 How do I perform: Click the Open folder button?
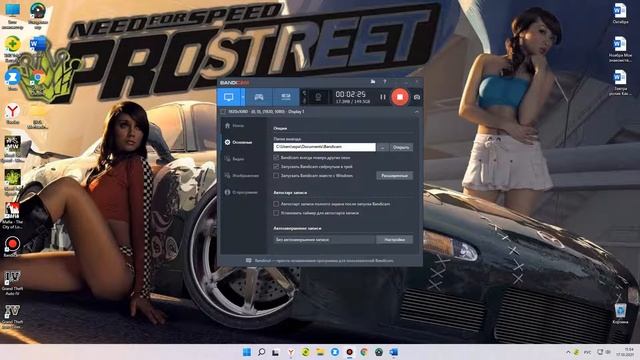click(401, 147)
